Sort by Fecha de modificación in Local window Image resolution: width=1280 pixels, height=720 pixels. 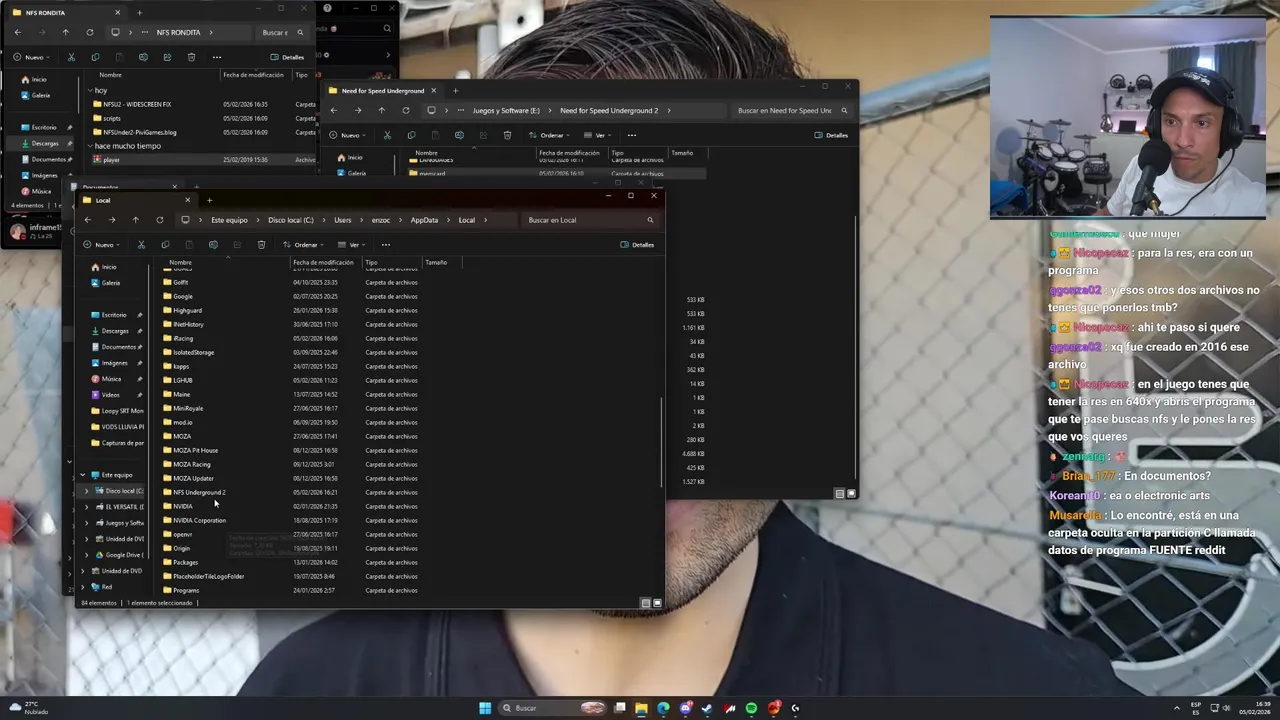325,262
